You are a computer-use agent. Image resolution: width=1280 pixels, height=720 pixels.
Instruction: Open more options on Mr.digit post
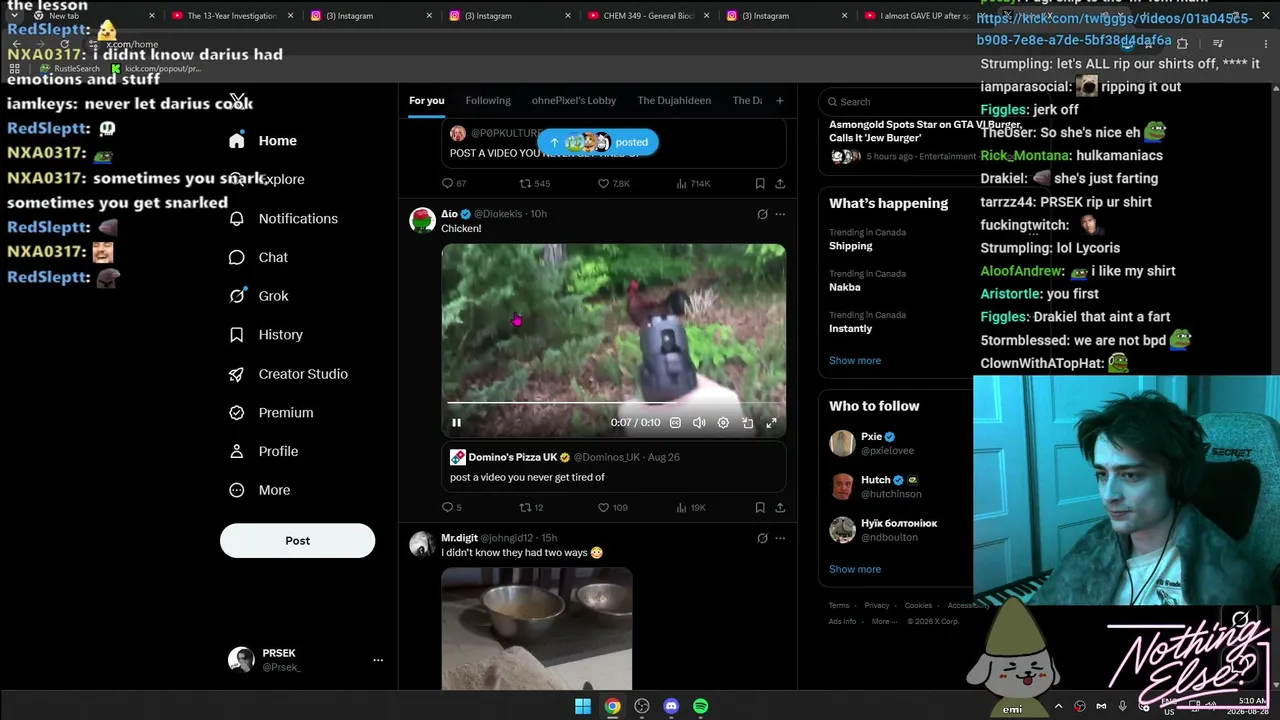tap(780, 538)
